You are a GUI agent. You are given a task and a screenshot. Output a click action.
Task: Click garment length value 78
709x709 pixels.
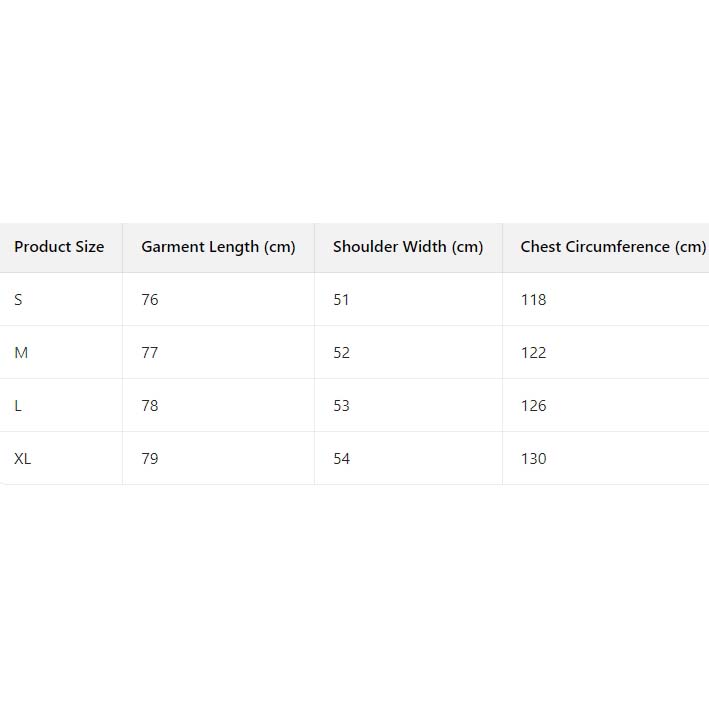click(150, 406)
